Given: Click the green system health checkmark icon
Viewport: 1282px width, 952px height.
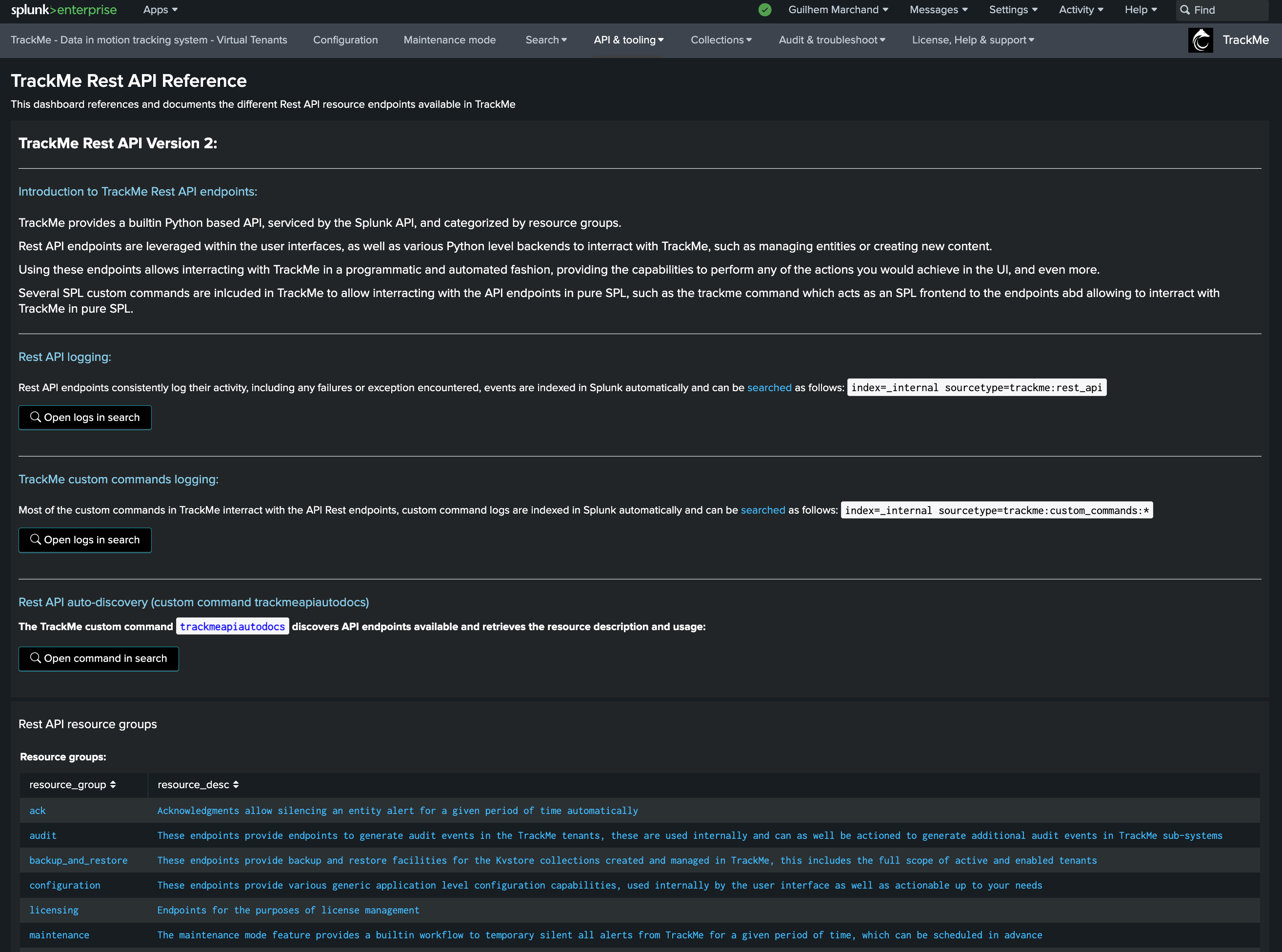Looking at the screenshot, I should pos(764,10).
